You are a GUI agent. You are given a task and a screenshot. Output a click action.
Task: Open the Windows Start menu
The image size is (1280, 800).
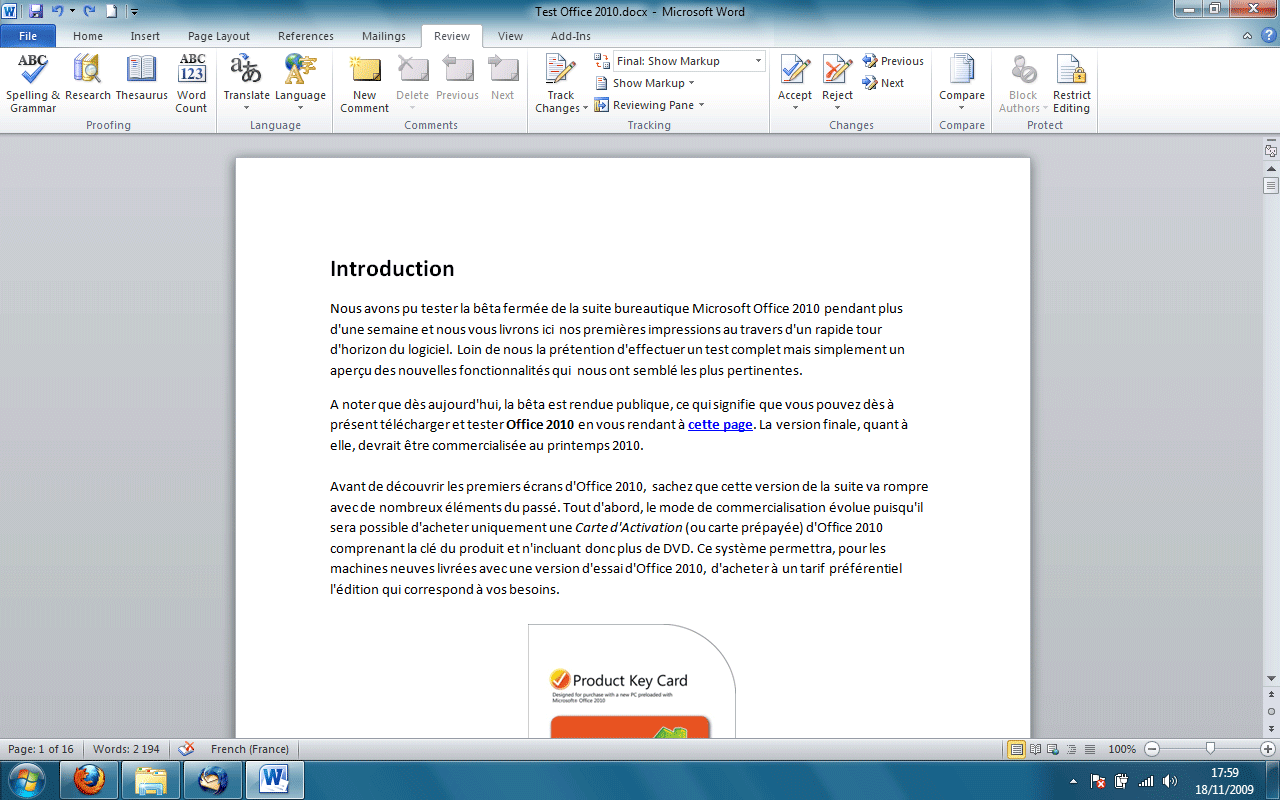pyautogui.click(x=26, y=779)
